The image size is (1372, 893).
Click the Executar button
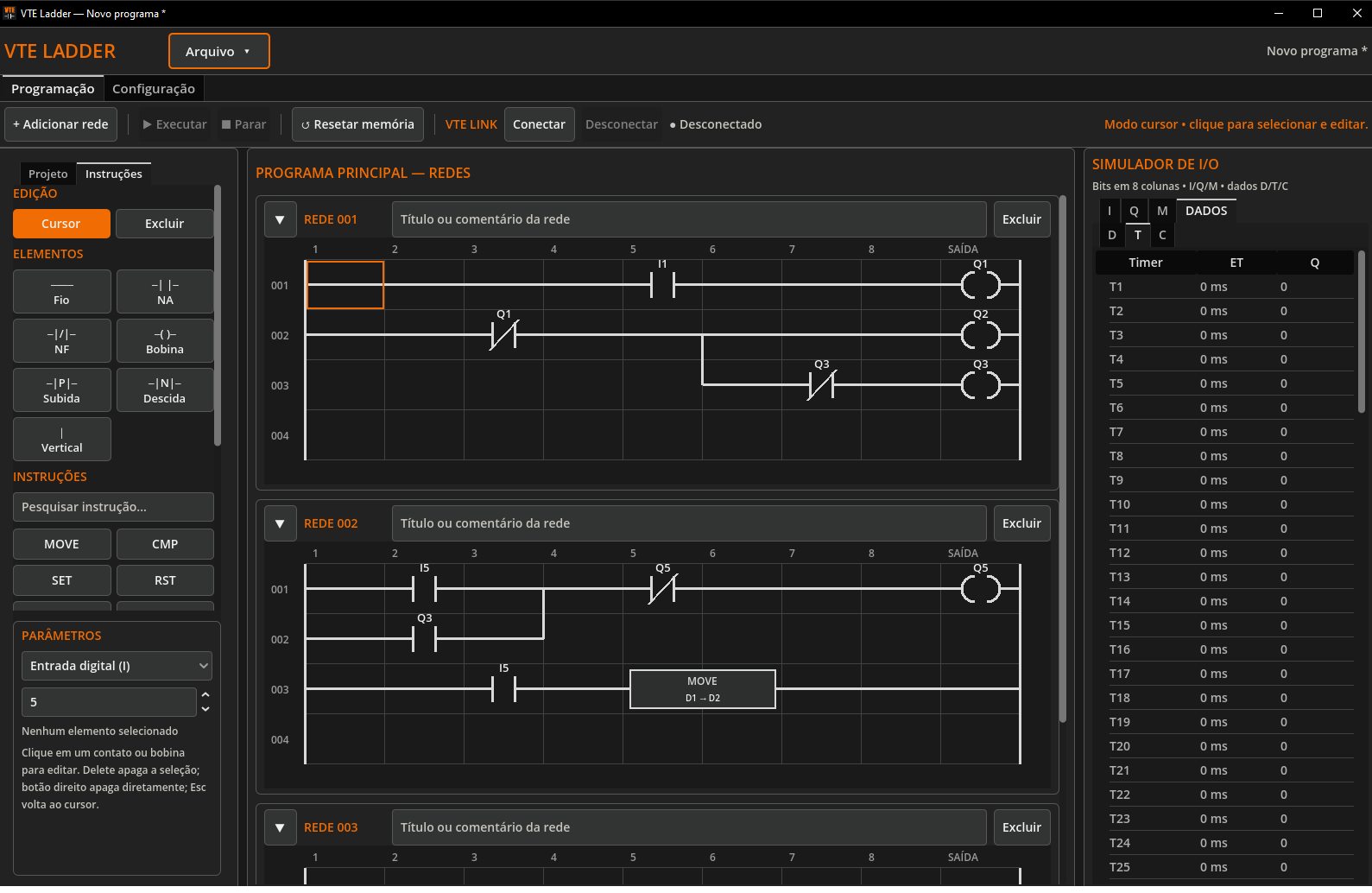click(175, 124)
